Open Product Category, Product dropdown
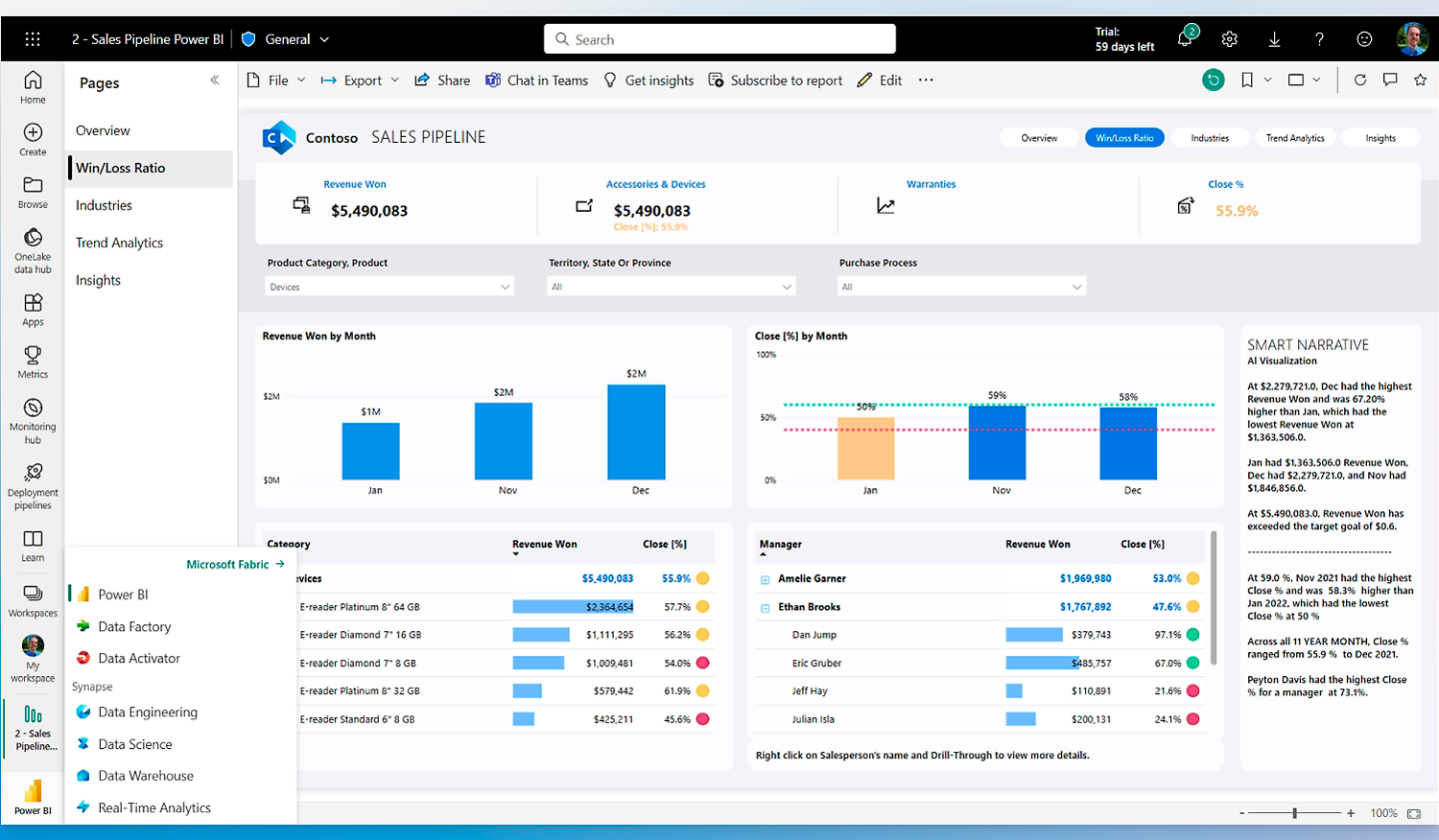 (x=389, y=287)
